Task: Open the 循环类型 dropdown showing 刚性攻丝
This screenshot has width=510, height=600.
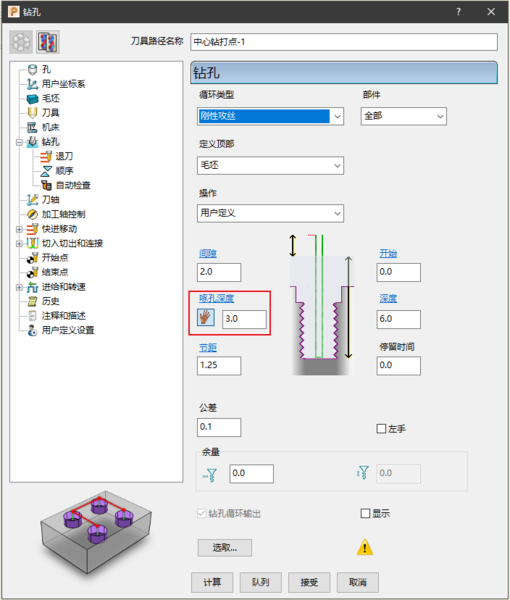Action: tap(270, 116)
